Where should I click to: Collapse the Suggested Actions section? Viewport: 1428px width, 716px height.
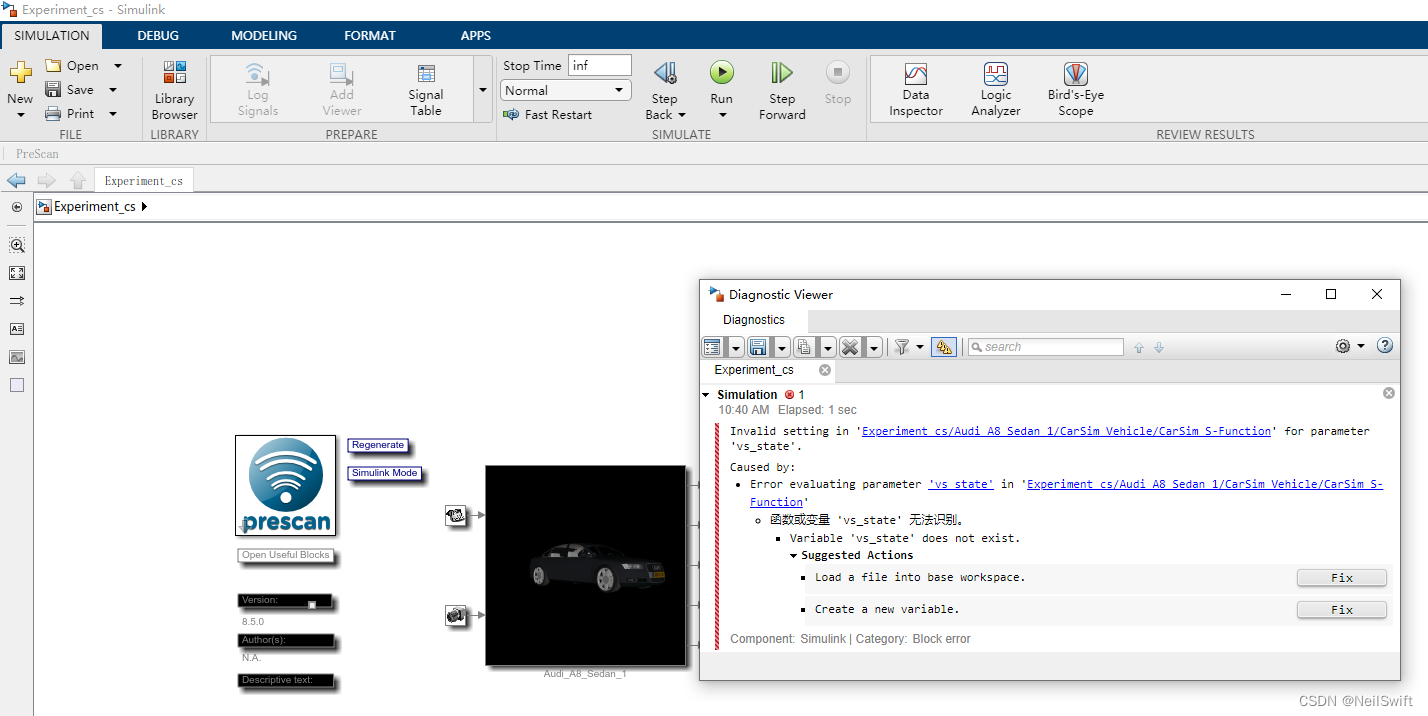click(793, 556)
